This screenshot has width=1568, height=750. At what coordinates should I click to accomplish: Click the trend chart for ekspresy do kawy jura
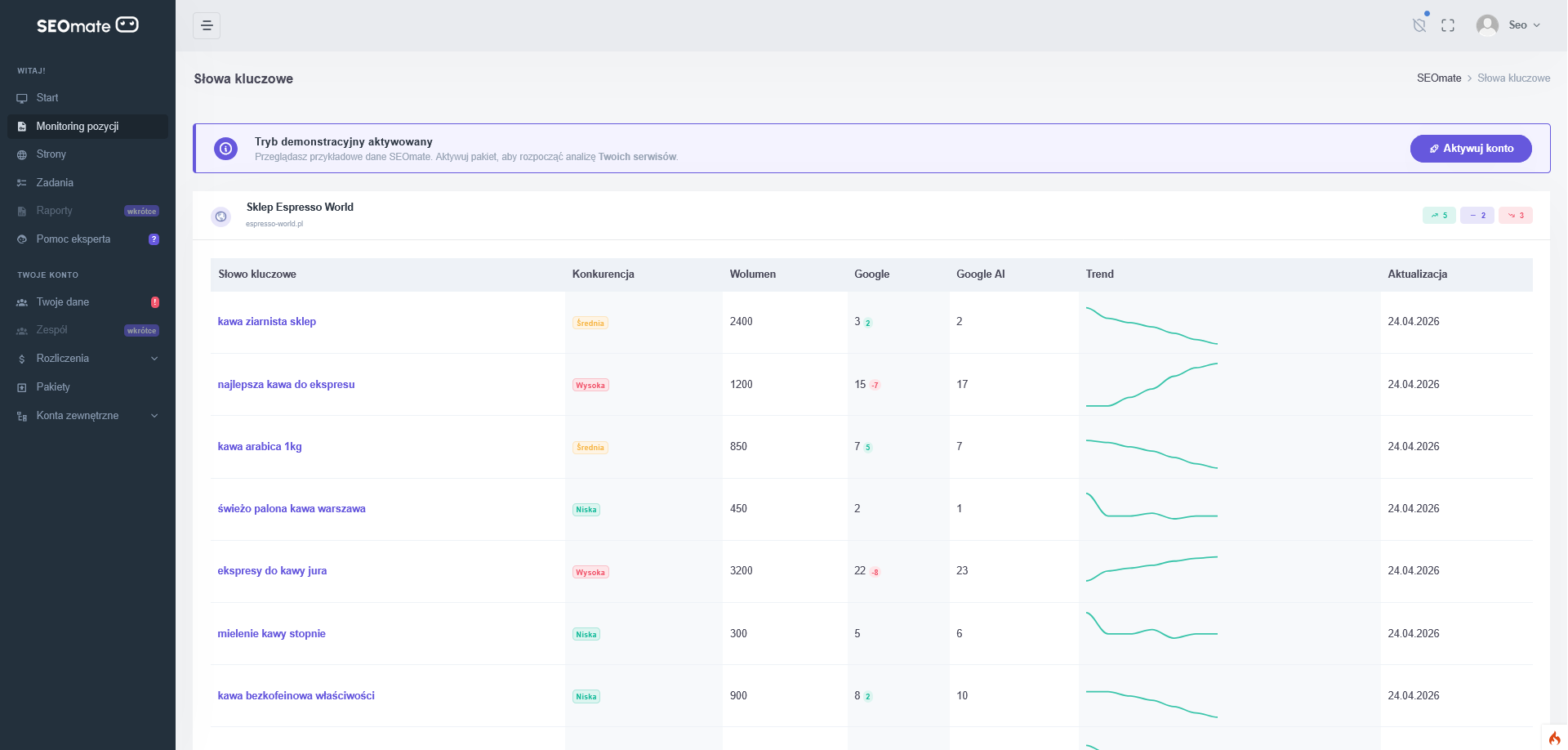(1151, 569)
